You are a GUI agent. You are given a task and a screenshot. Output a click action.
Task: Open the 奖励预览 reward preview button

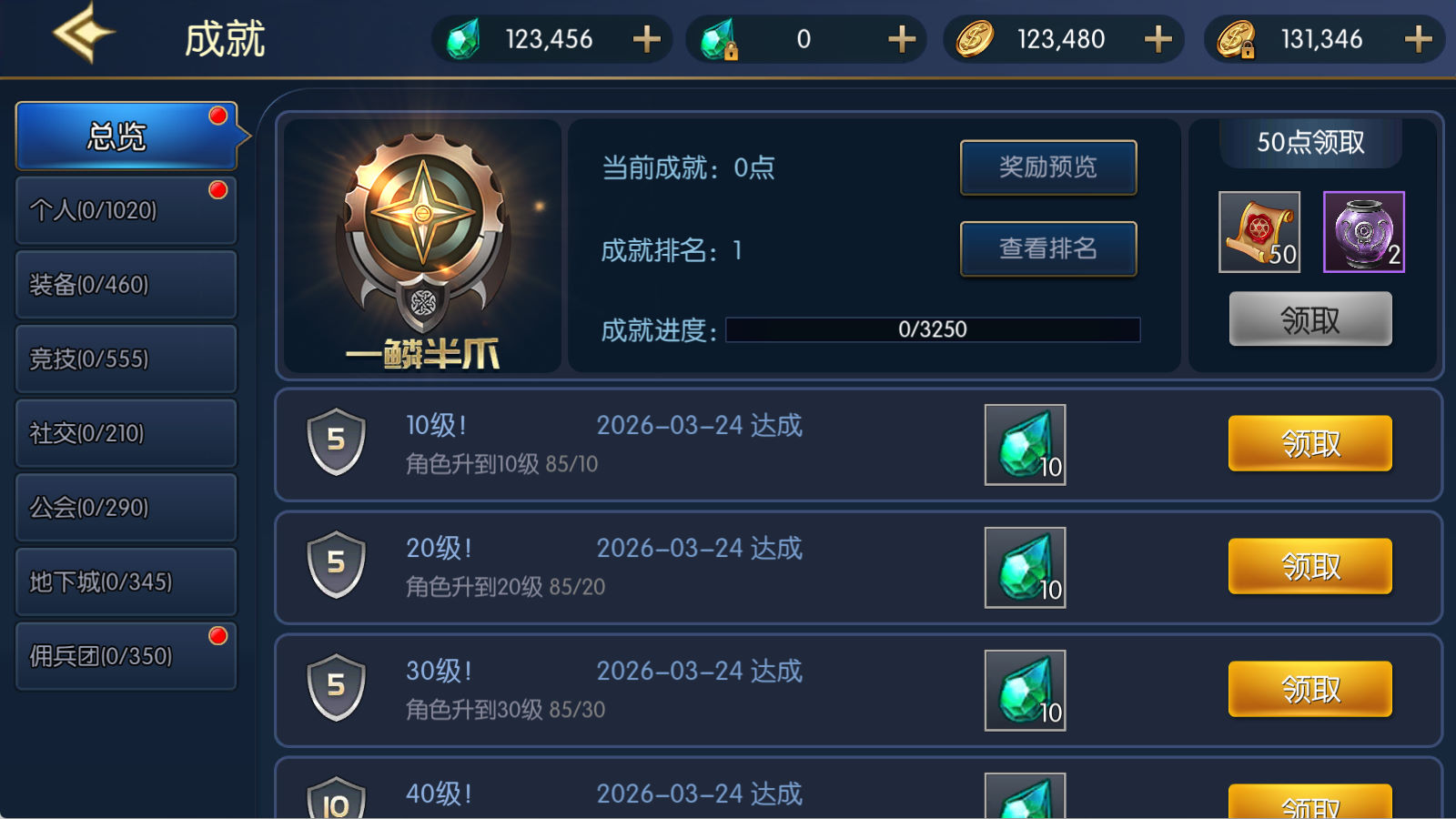pyautogui.click(x=1048, y=167)
